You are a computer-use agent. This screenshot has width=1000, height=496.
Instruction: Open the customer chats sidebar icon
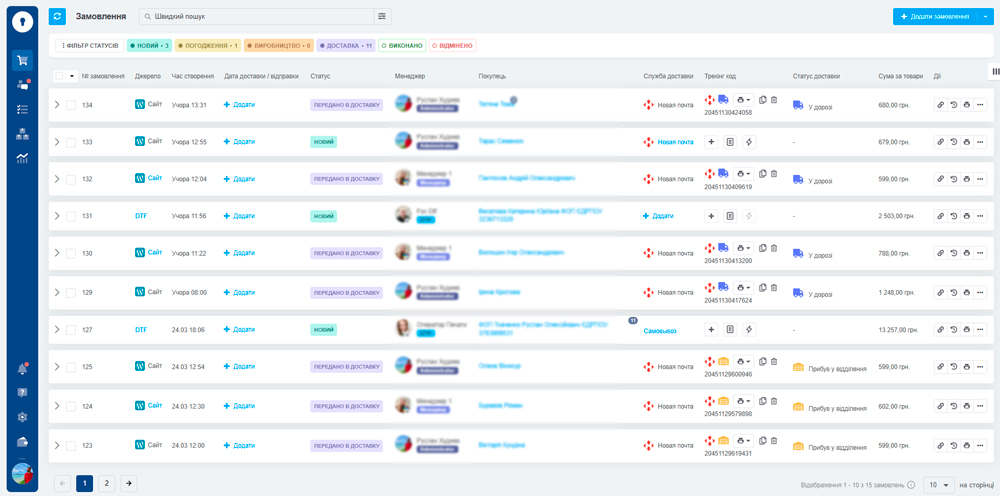[x=22, y=84]
